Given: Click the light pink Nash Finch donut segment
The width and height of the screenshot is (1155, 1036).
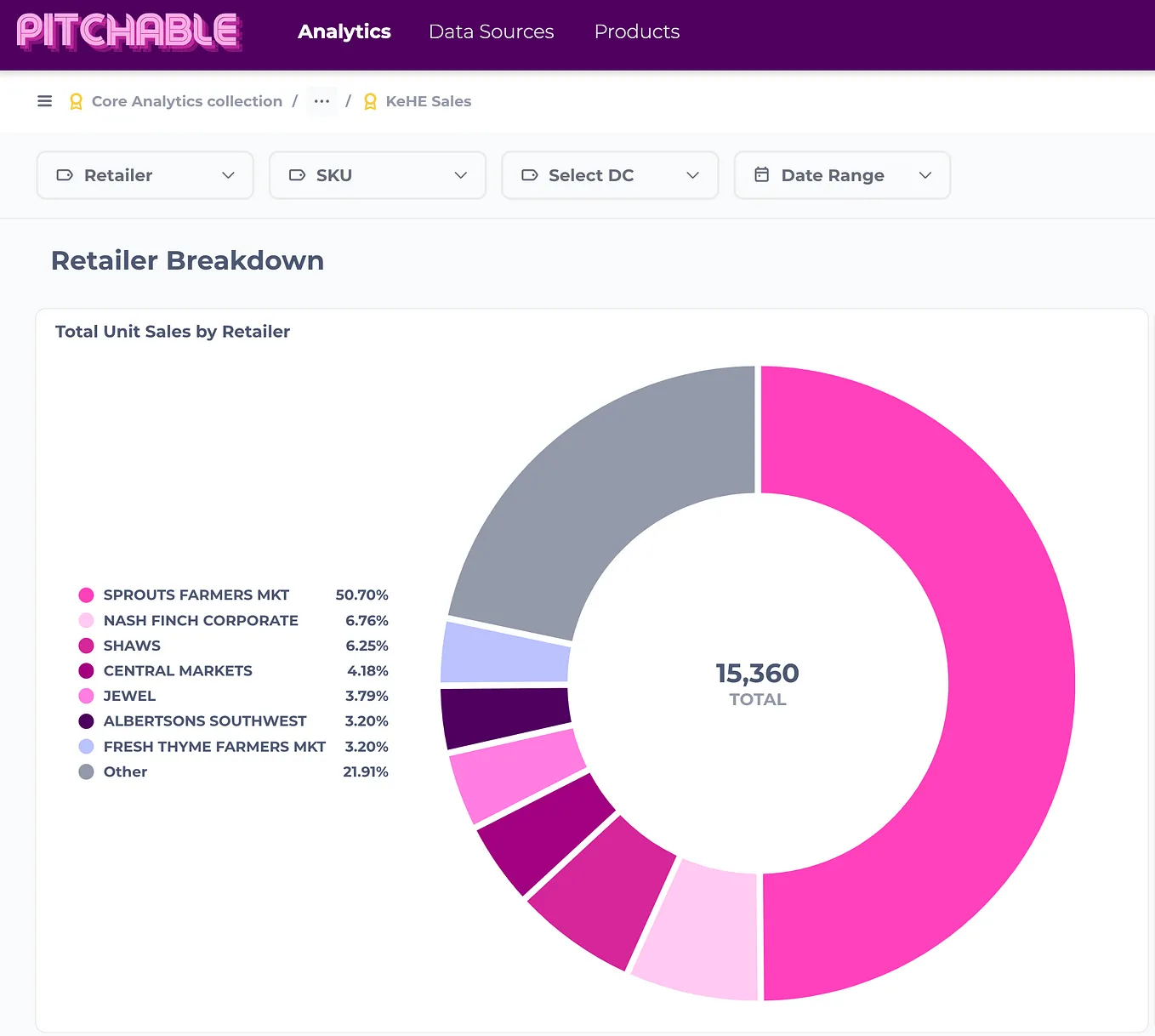Looking at the screenshot, I should 702,931.
